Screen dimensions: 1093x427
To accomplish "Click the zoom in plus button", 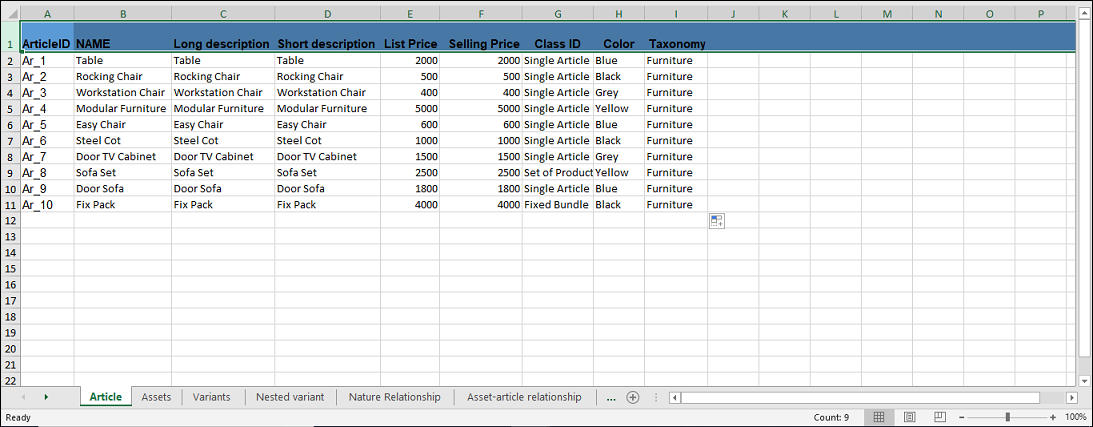I will pos(1053,417).
